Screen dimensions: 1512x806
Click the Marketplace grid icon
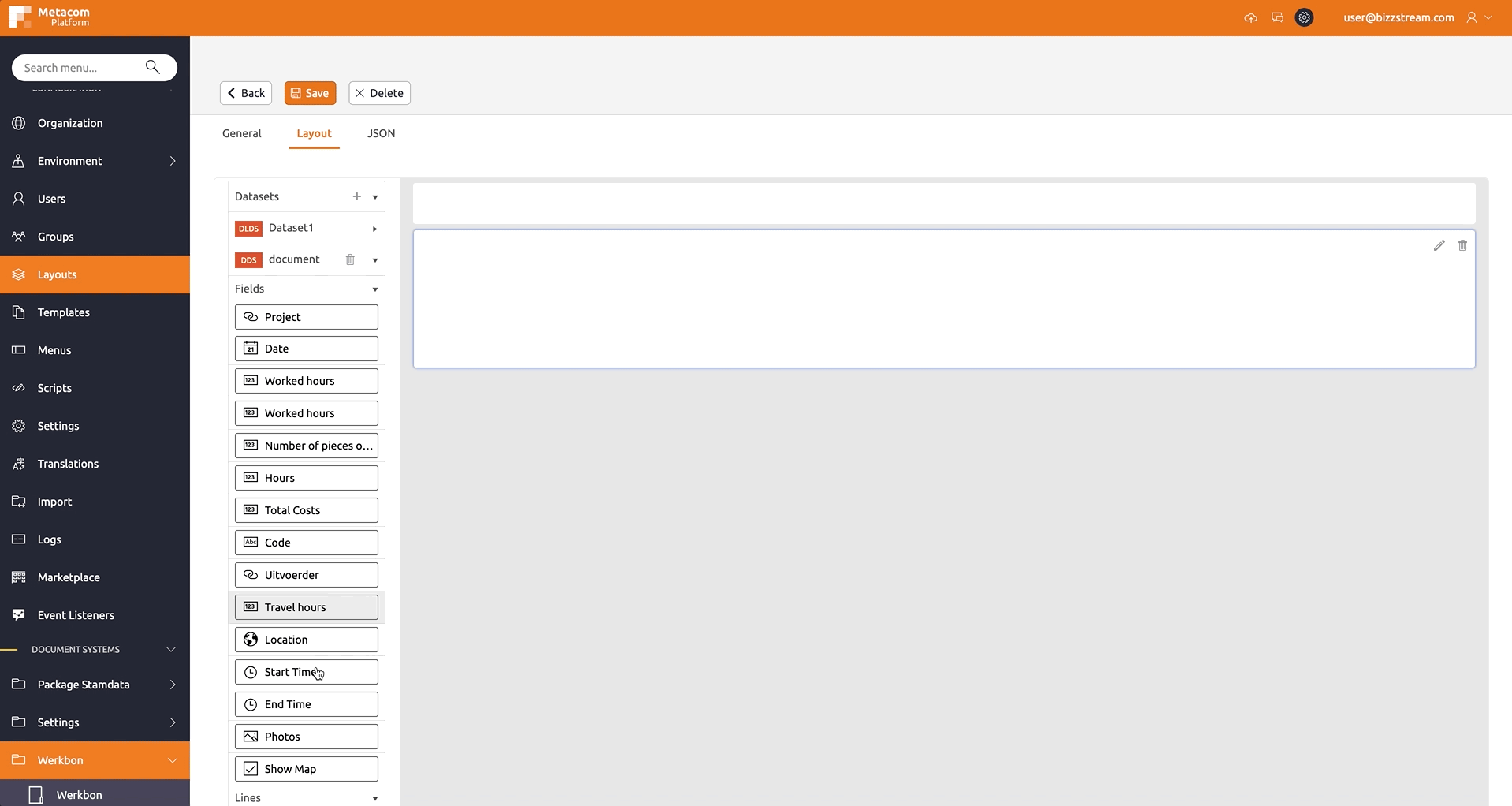tap(19, 577)
